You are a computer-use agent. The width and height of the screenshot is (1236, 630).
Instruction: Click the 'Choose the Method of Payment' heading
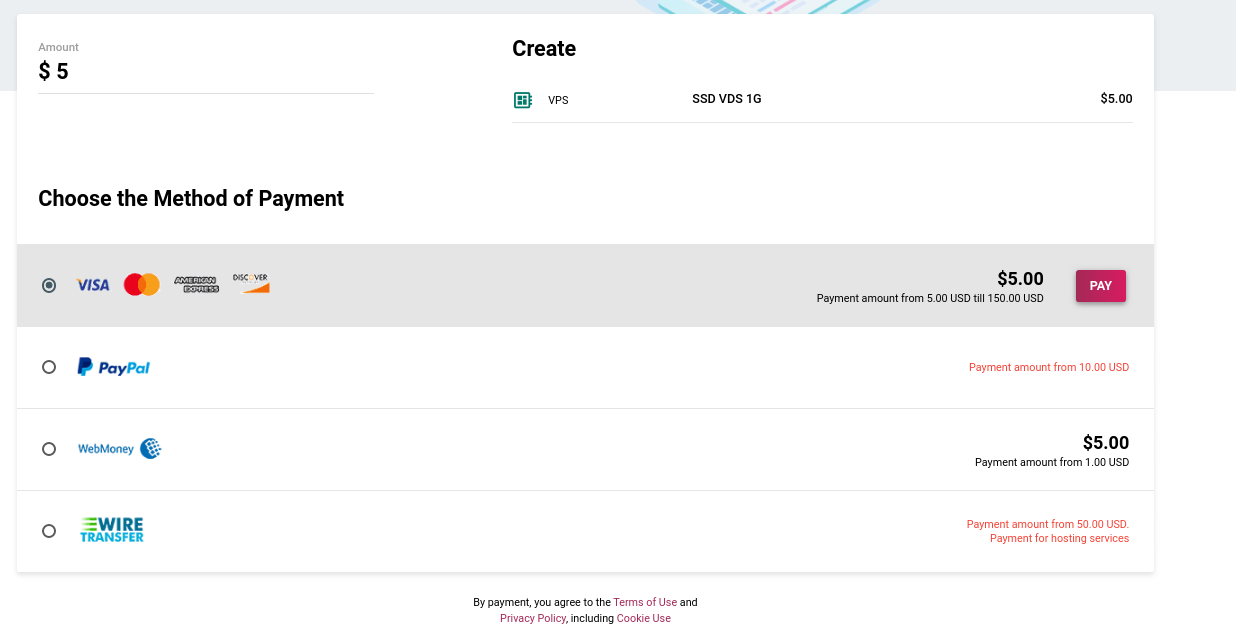pos(191,198)
